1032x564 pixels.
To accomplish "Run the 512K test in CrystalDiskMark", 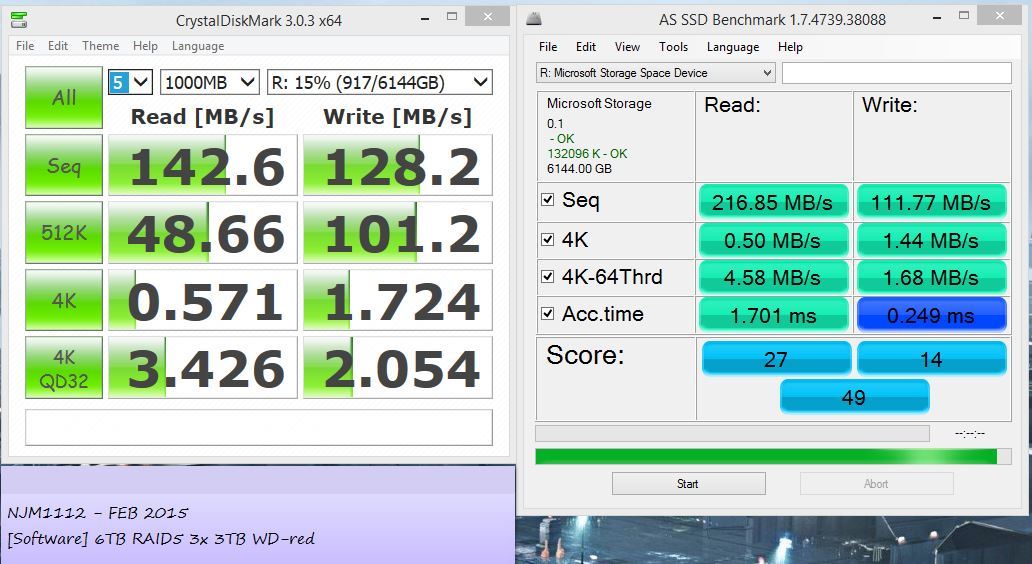I will pyautogui.click(x=64, y=233).
